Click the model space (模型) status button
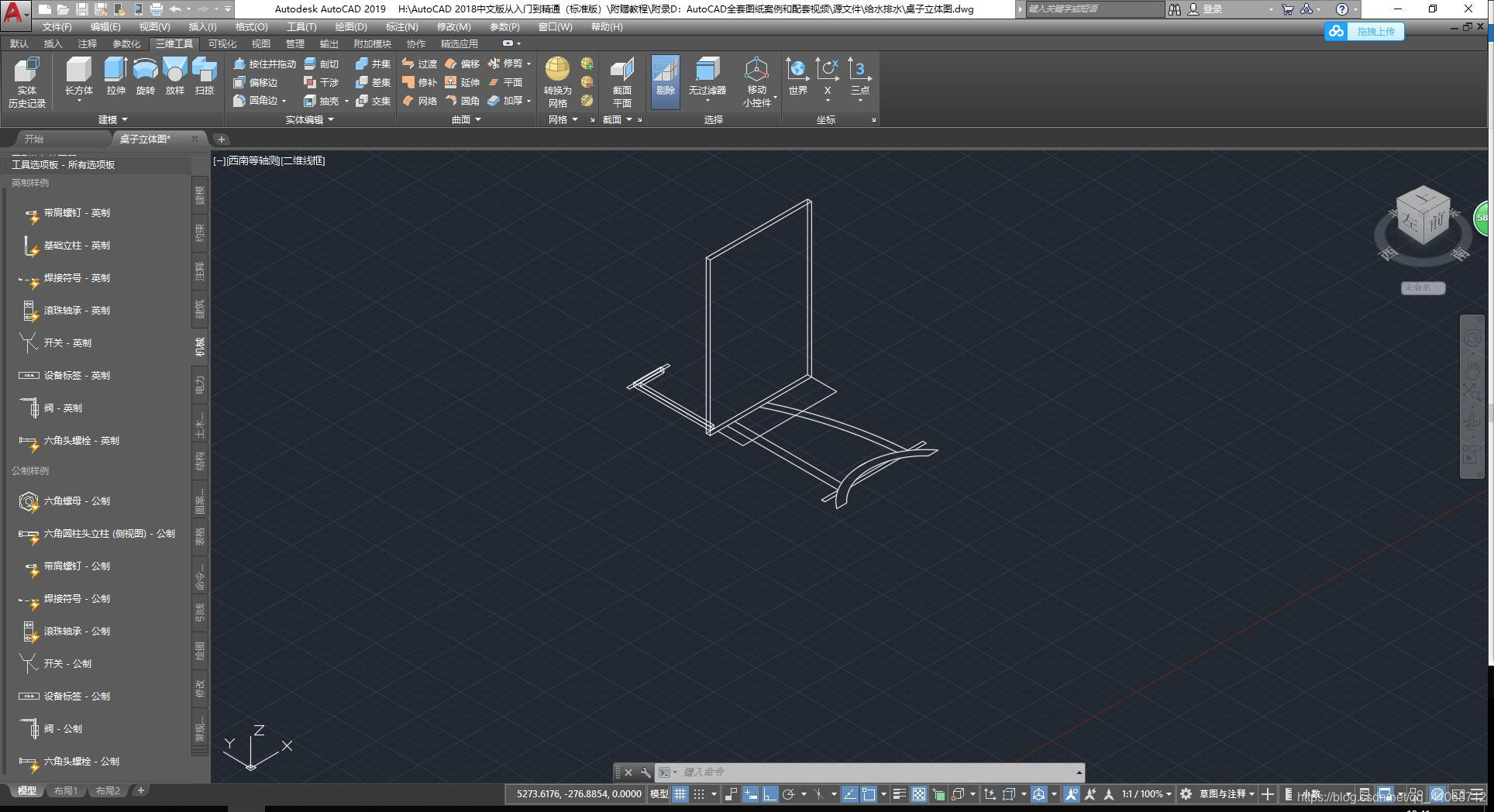This screenshot has width=1494, height=812. [x=659, y=794]
